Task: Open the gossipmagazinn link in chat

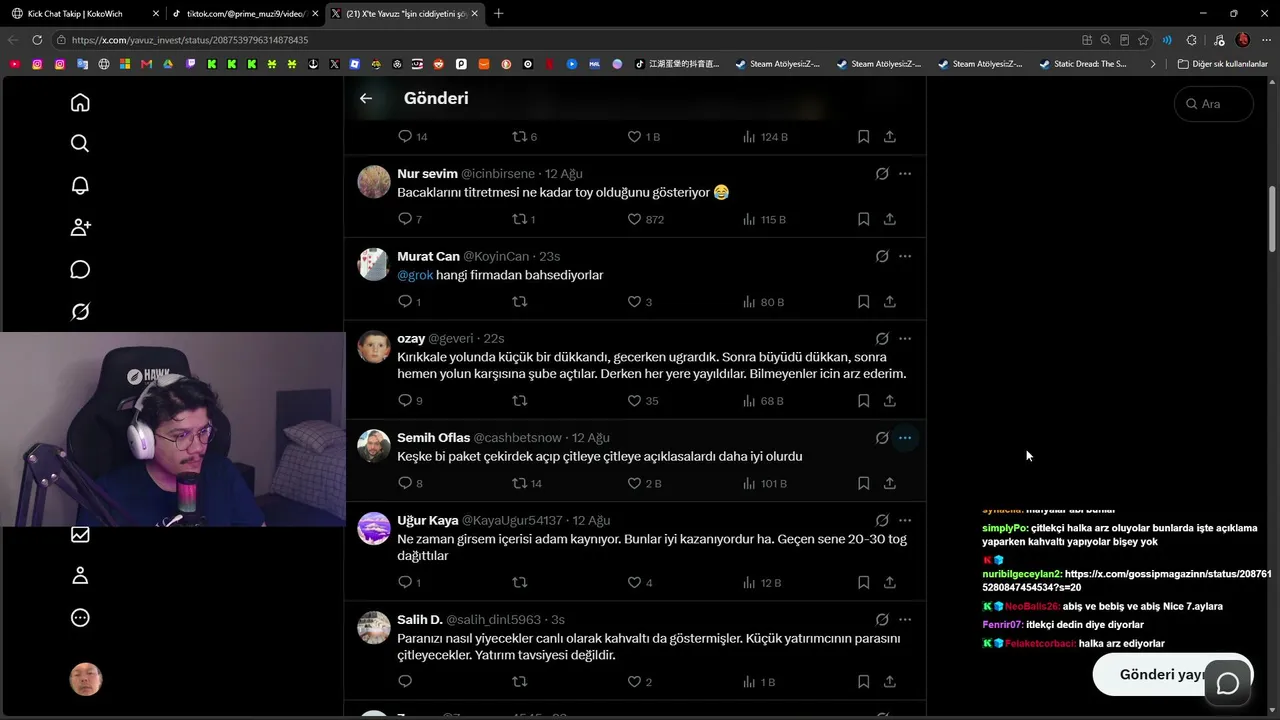Action: (1126, 581)
